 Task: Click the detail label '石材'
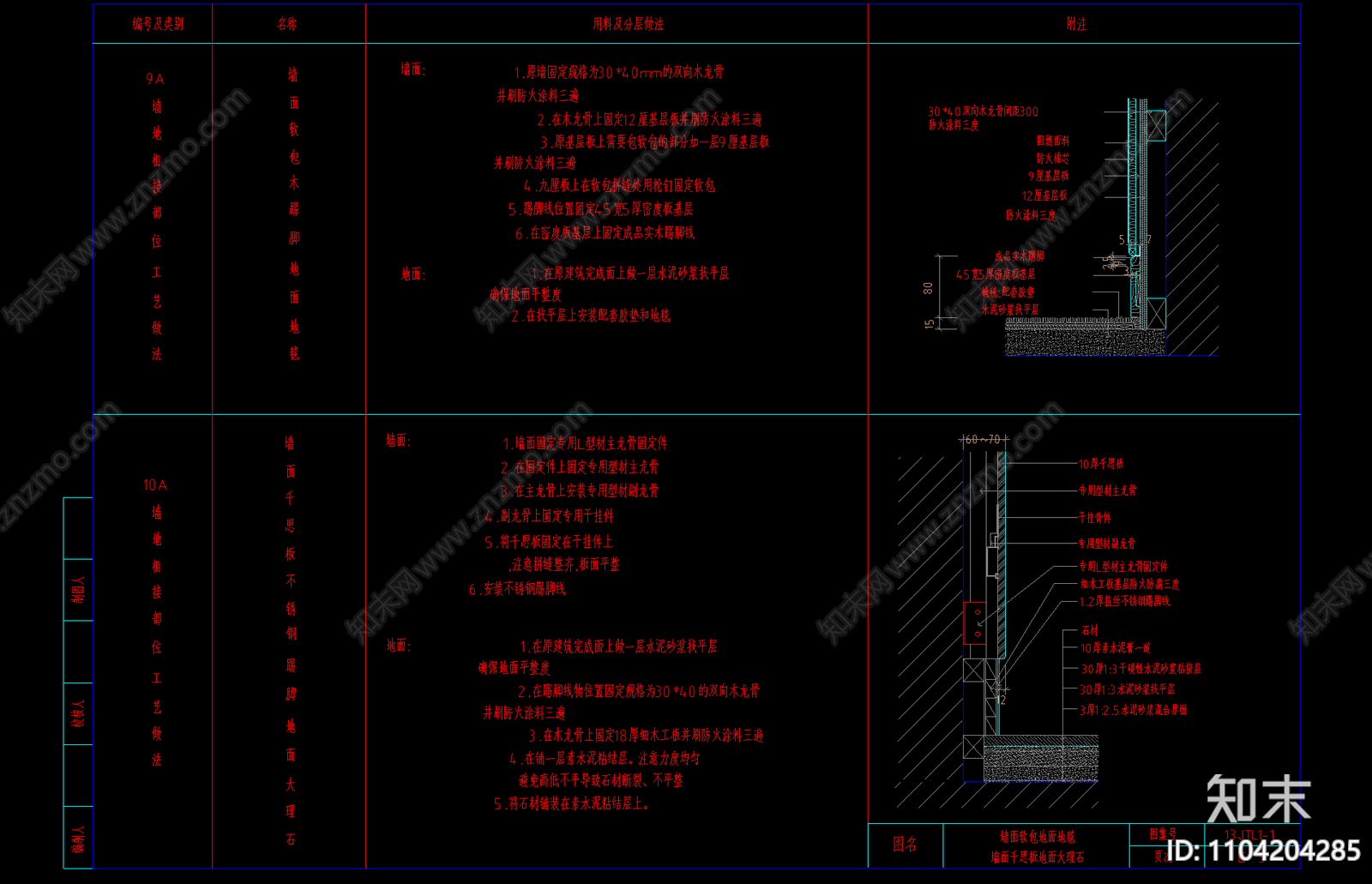[1090, 631]
